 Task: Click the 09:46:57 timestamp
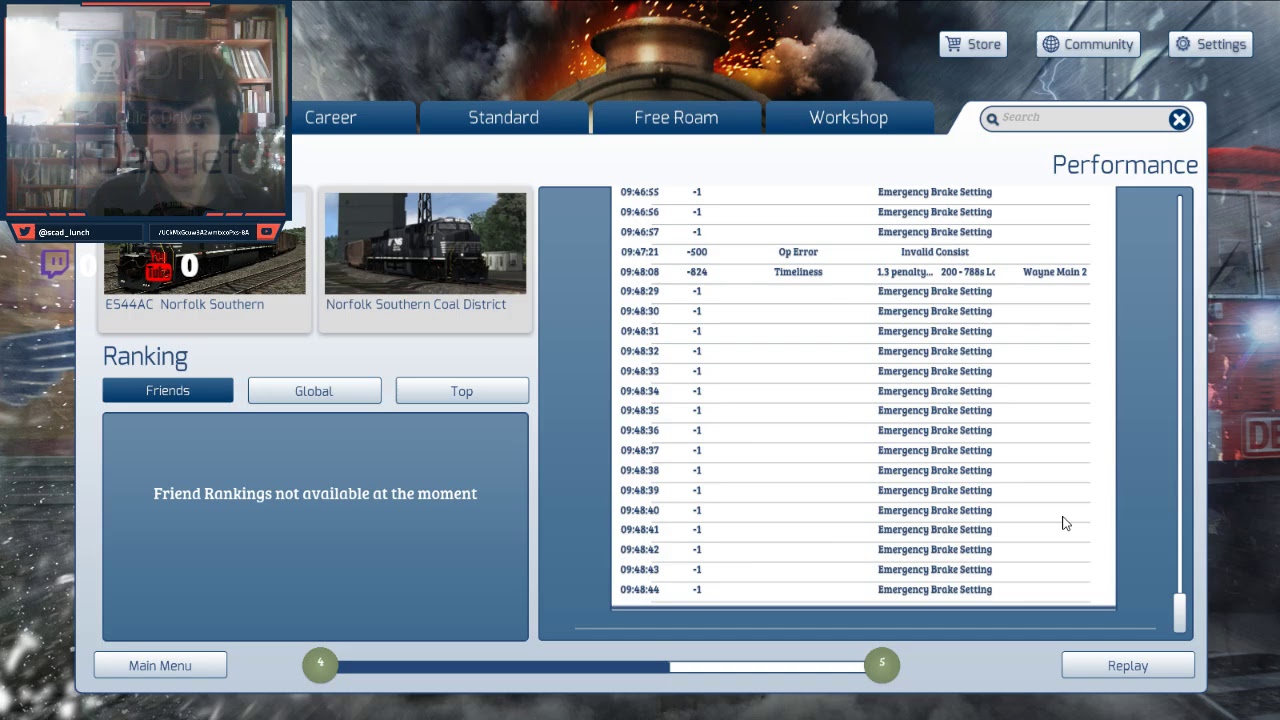point(639,232)
